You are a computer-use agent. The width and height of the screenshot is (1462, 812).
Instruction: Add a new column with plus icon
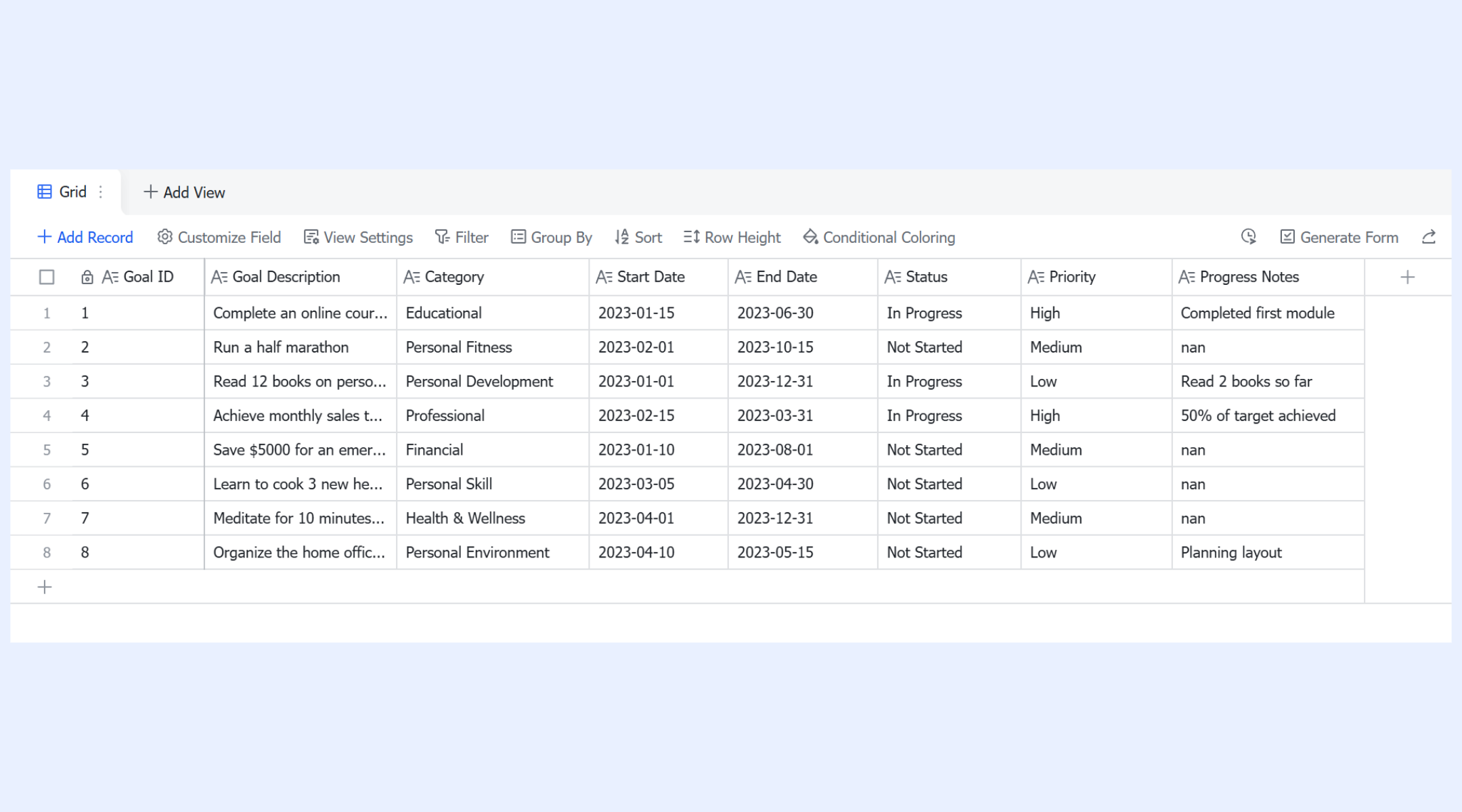(x=1408, y=277)
